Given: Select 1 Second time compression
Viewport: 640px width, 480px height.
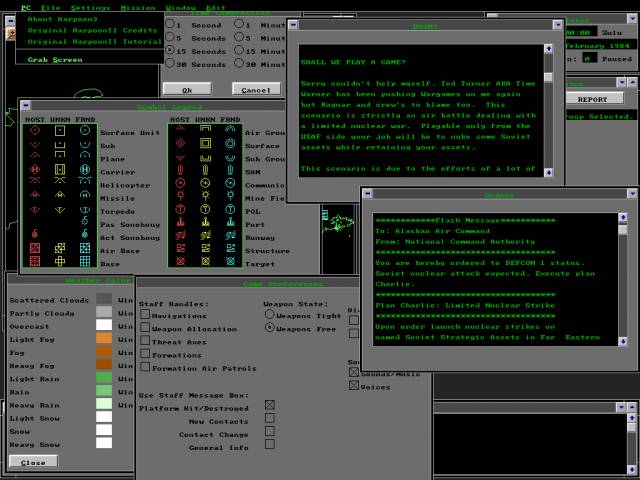Looking at the screenshot, I should click(170, 24).
